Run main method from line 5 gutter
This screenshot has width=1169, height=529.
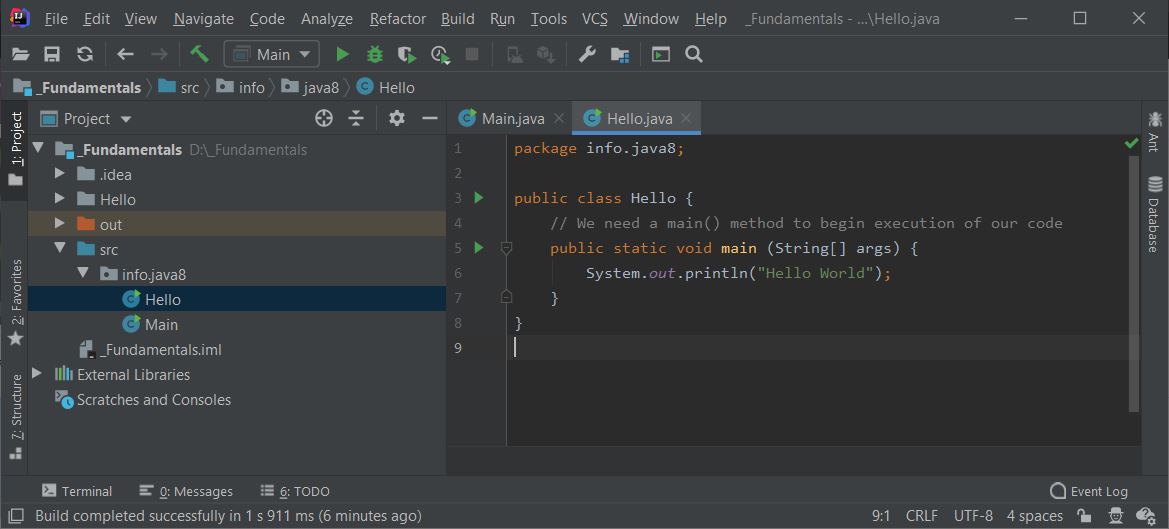pos(479,247)
